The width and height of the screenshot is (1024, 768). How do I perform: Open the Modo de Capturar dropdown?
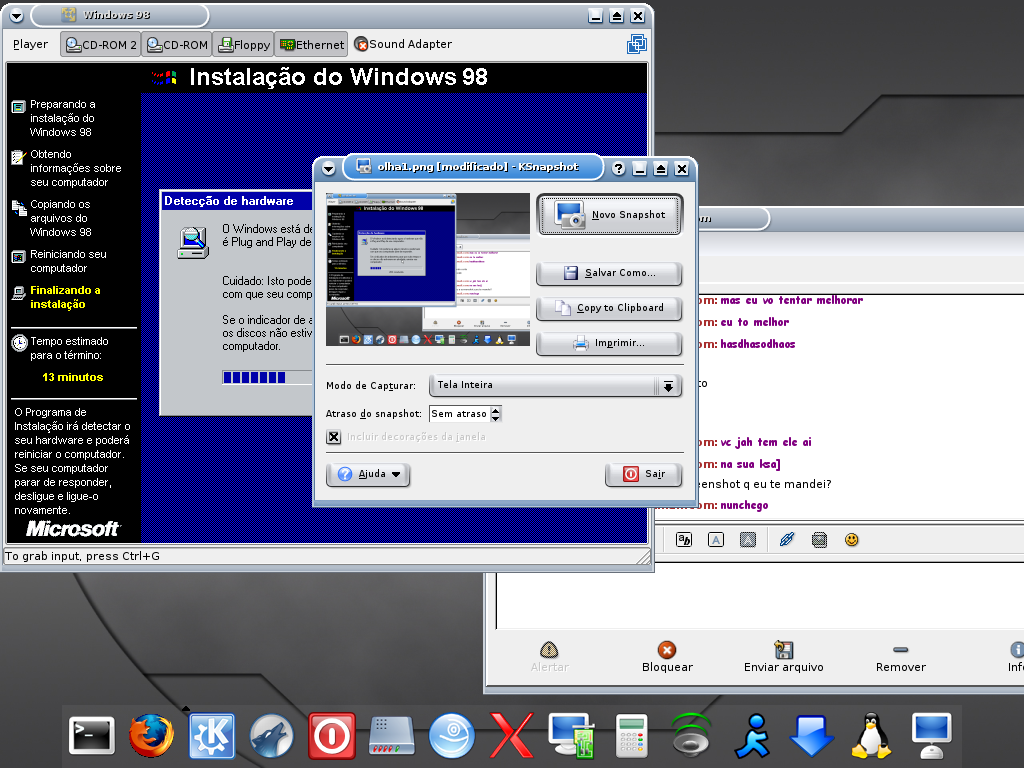(x=555, y=385)
